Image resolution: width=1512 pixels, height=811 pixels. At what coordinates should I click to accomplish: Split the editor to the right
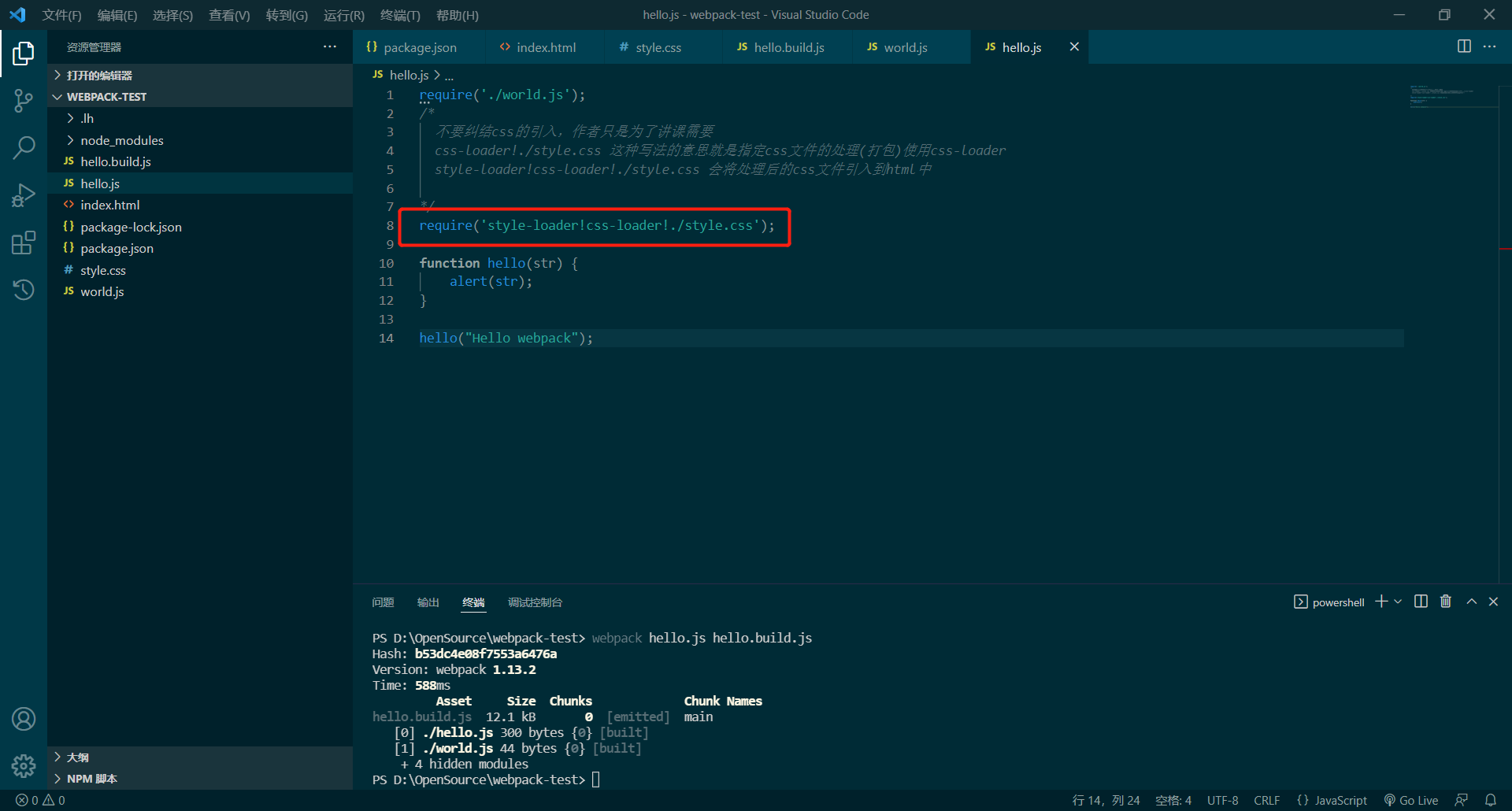(x=1464, y=46)
